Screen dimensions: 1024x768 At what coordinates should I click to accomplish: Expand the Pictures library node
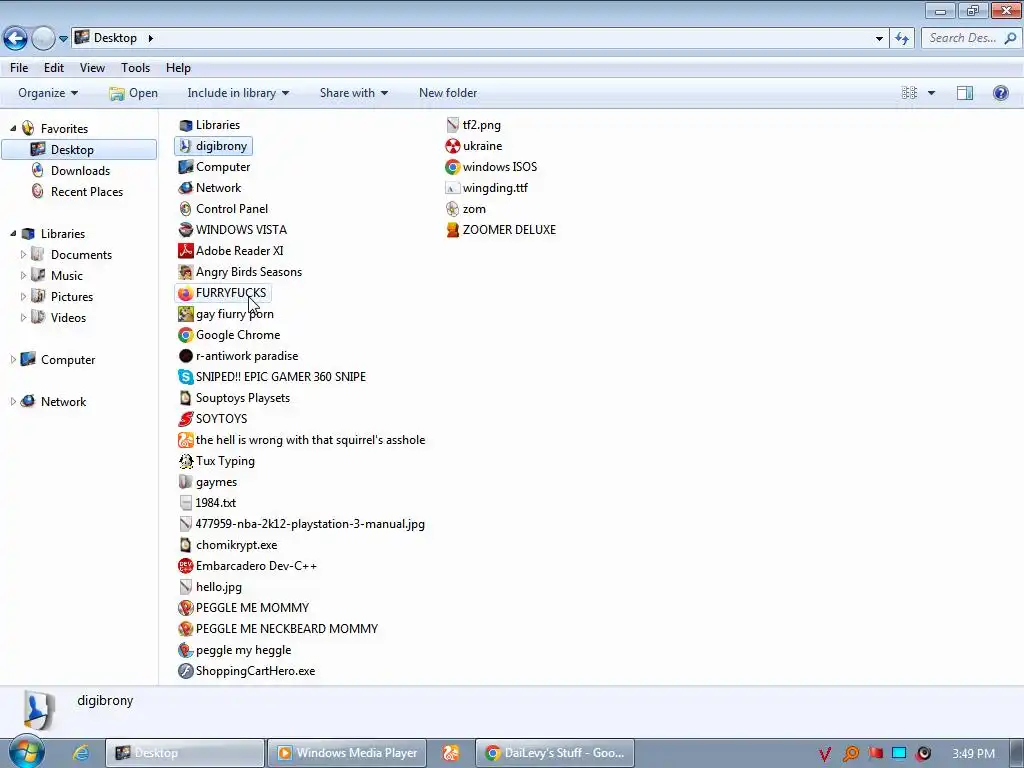coord(24,296)
